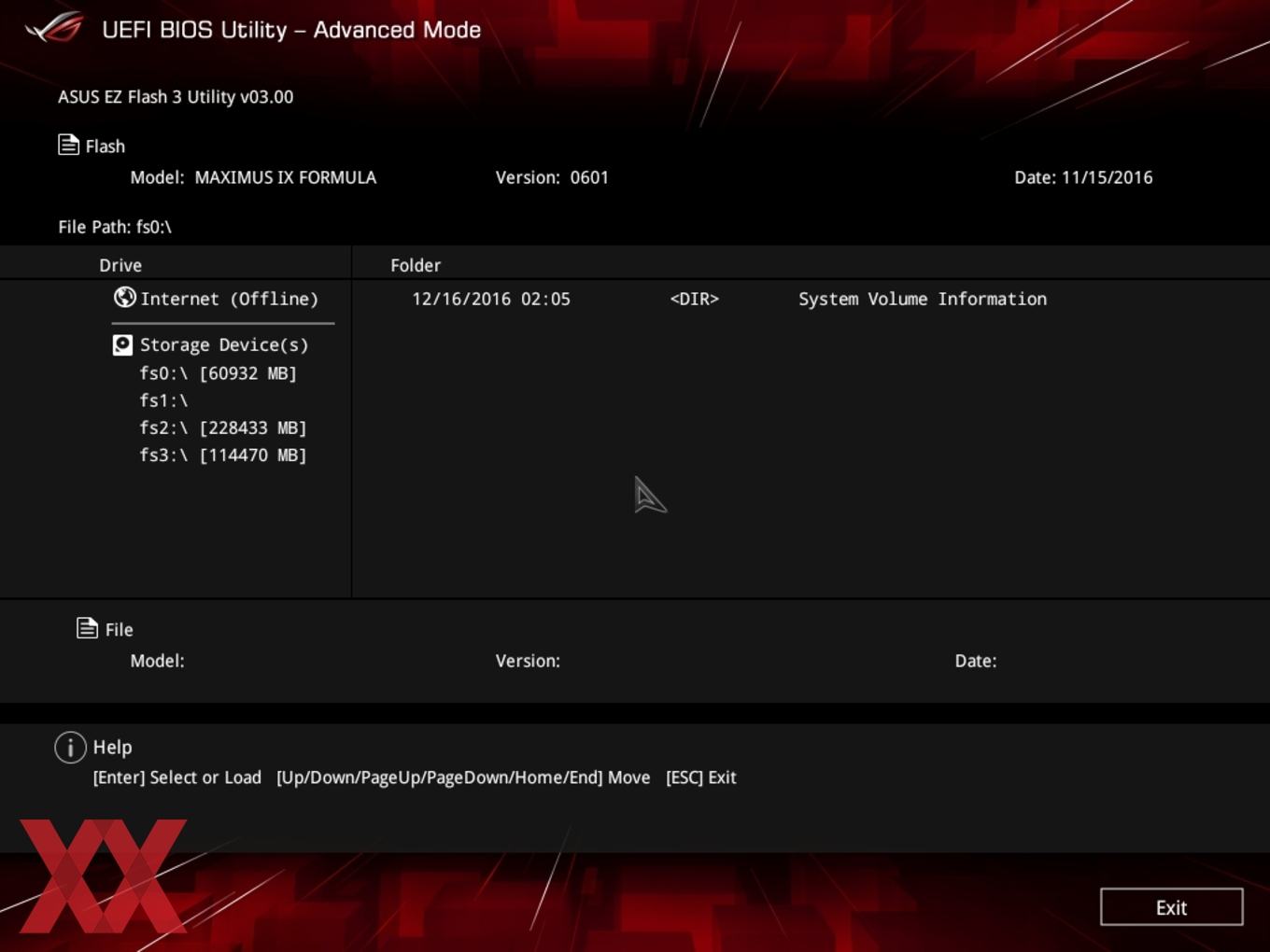Click the MAXIMUS IX FORMULA model text

point(286,177)
